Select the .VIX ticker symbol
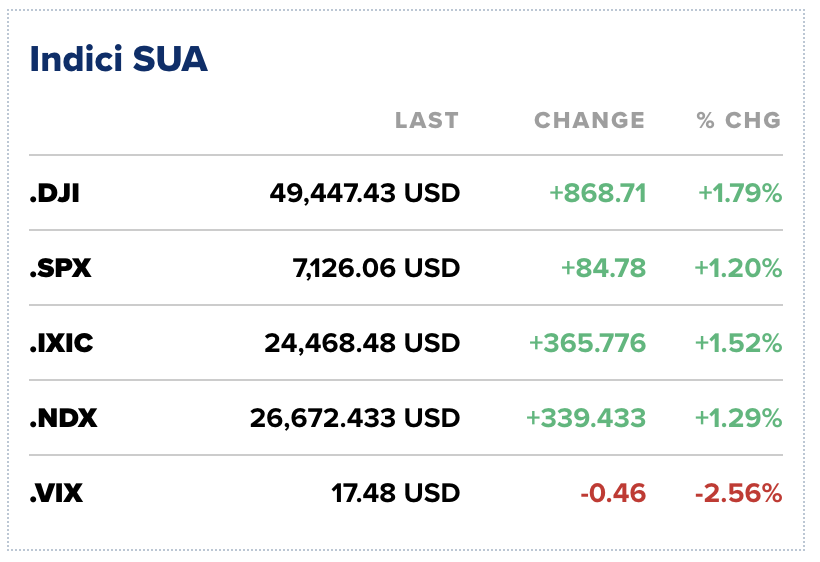Viewport: 820px width, 562px height. tap(57, 493)
